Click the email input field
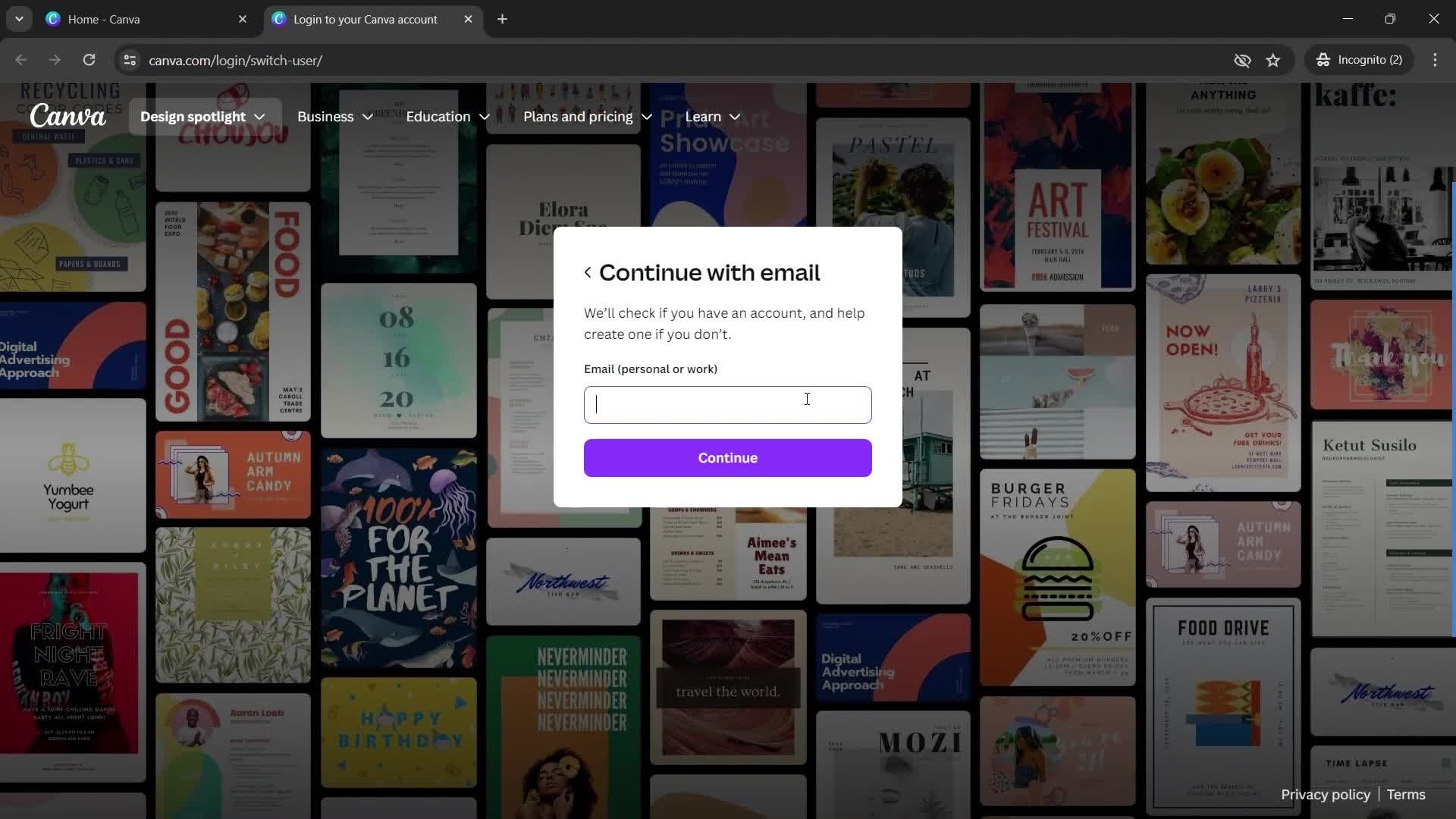 point(727,405)
